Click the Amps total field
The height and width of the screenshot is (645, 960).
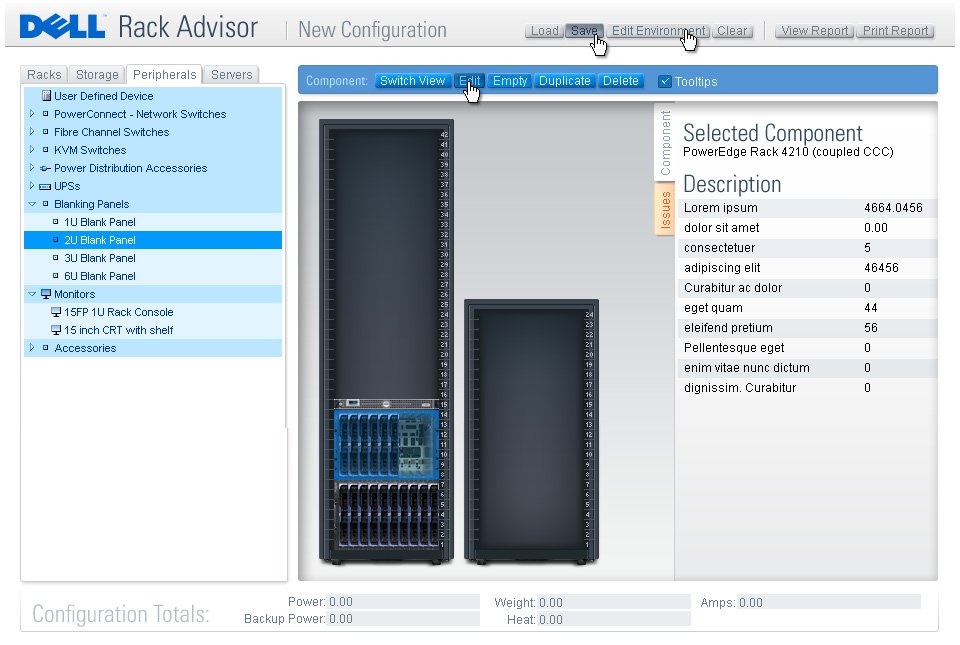[x=829, y=602]
